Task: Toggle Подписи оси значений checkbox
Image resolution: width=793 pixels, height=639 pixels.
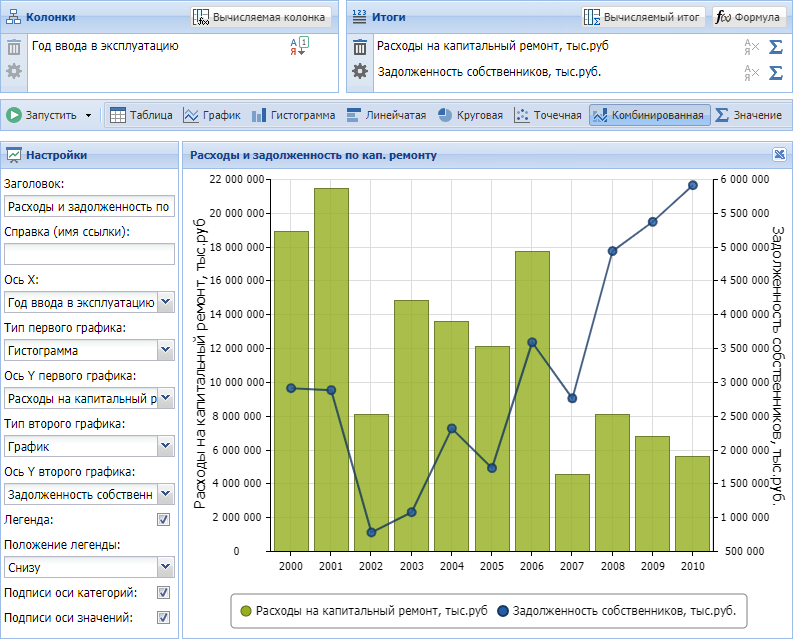Action: pyautogui.click(x=164, y=617)
